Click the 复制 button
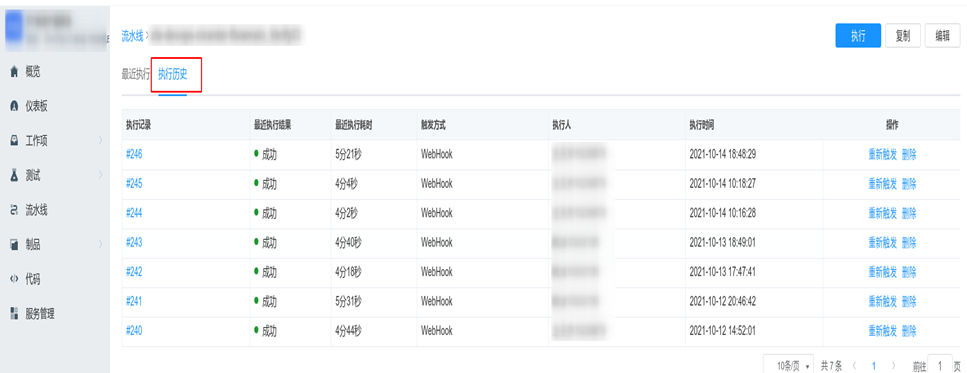Screen dimensions: 967x373 pos(903,36)
